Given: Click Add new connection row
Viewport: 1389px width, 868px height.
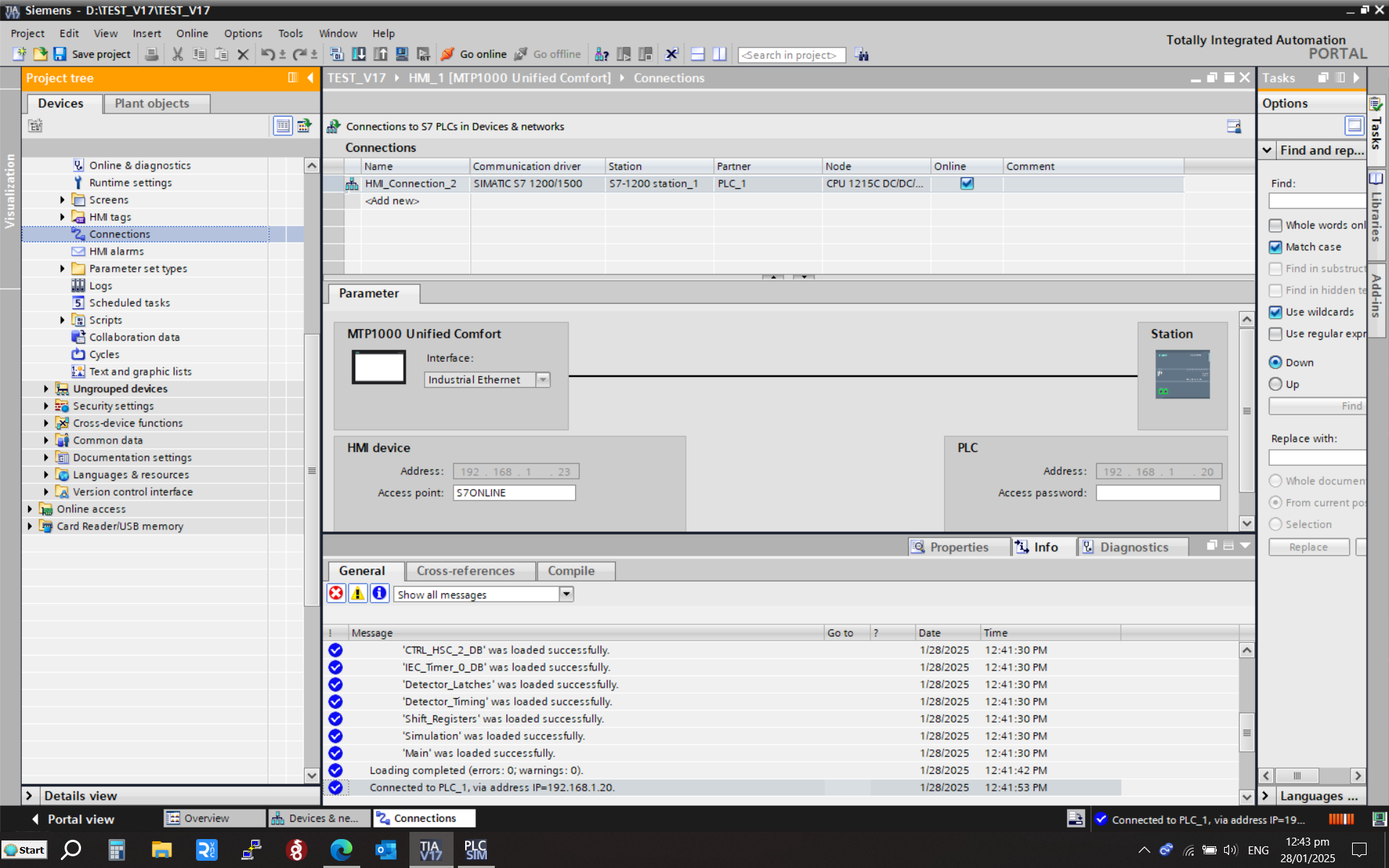Looking at the screenshot, I should tap(392, 201).
